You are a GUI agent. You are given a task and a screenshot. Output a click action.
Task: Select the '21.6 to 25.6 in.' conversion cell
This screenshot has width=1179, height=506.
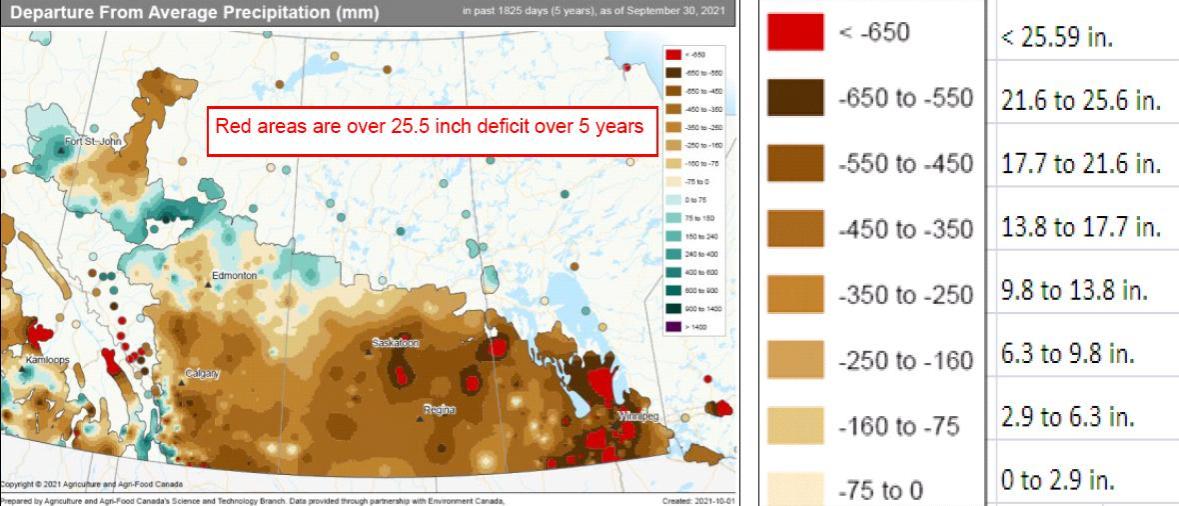point(1080,102)
